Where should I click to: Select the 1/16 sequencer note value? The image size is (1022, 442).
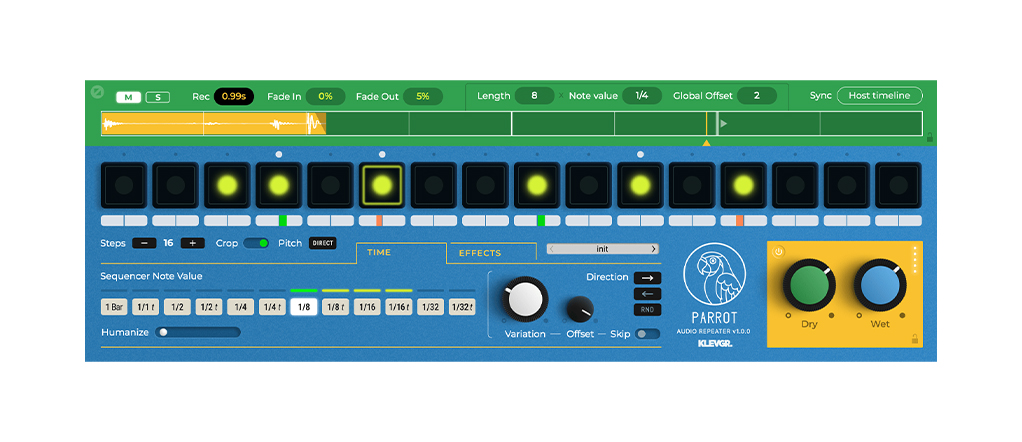point(367,307)
